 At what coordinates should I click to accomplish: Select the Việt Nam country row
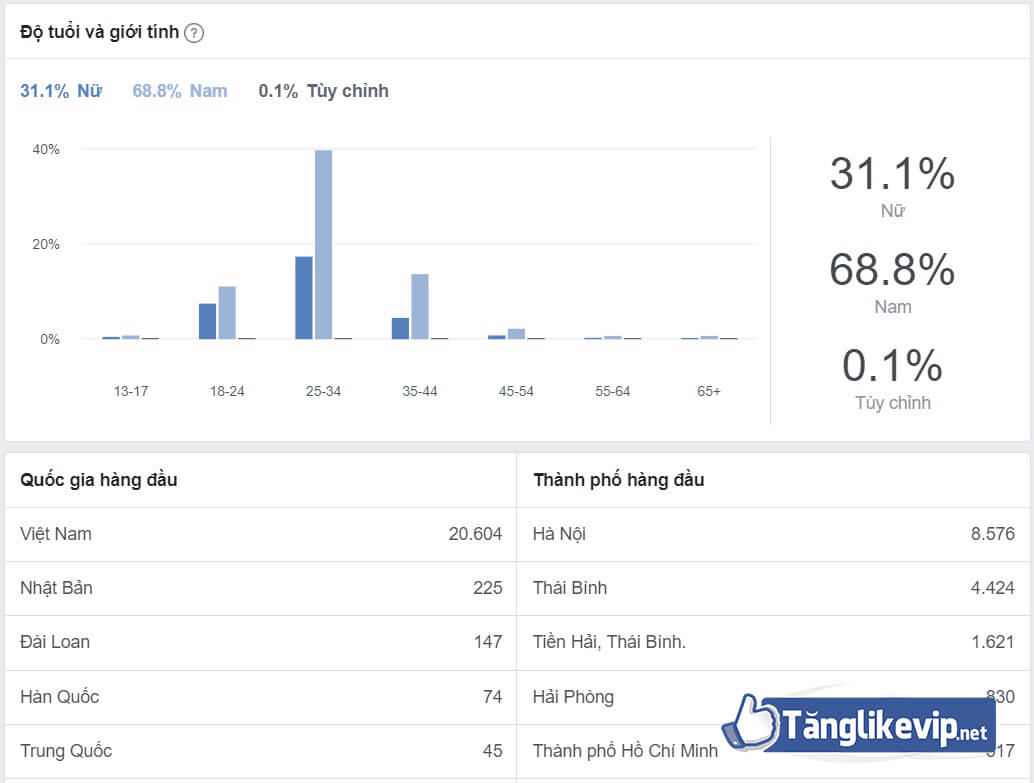[260, 534]
